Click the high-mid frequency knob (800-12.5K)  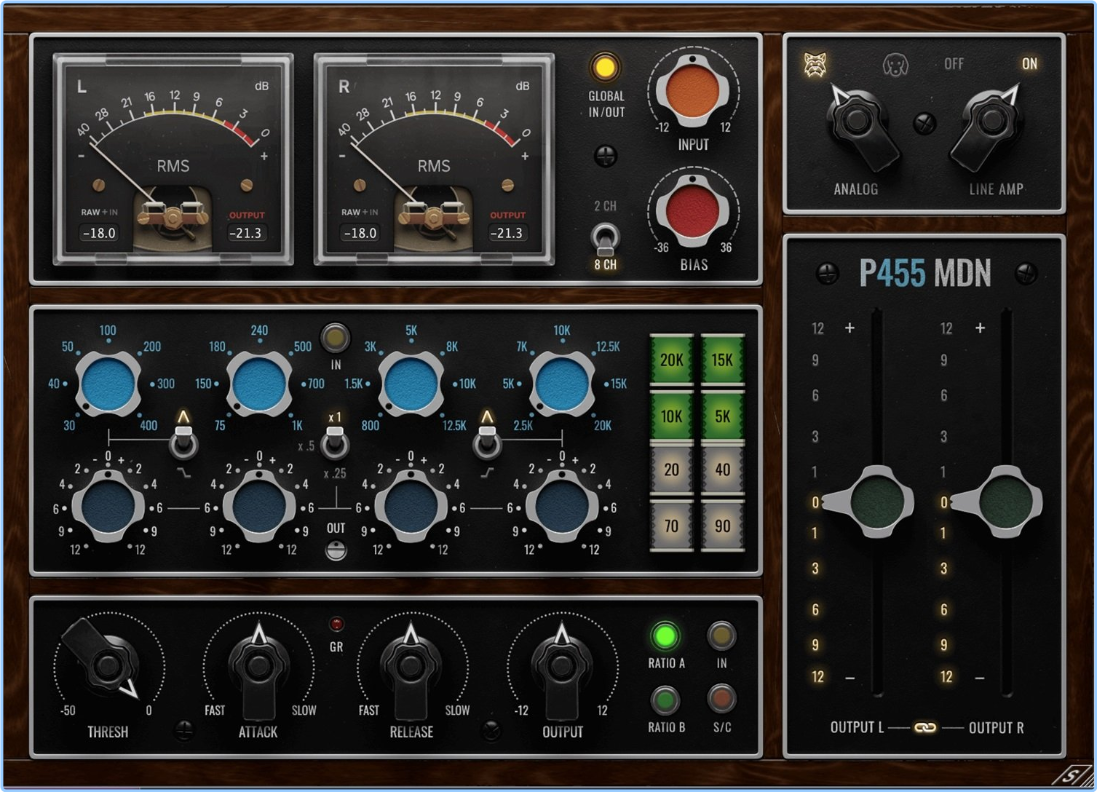411,384
